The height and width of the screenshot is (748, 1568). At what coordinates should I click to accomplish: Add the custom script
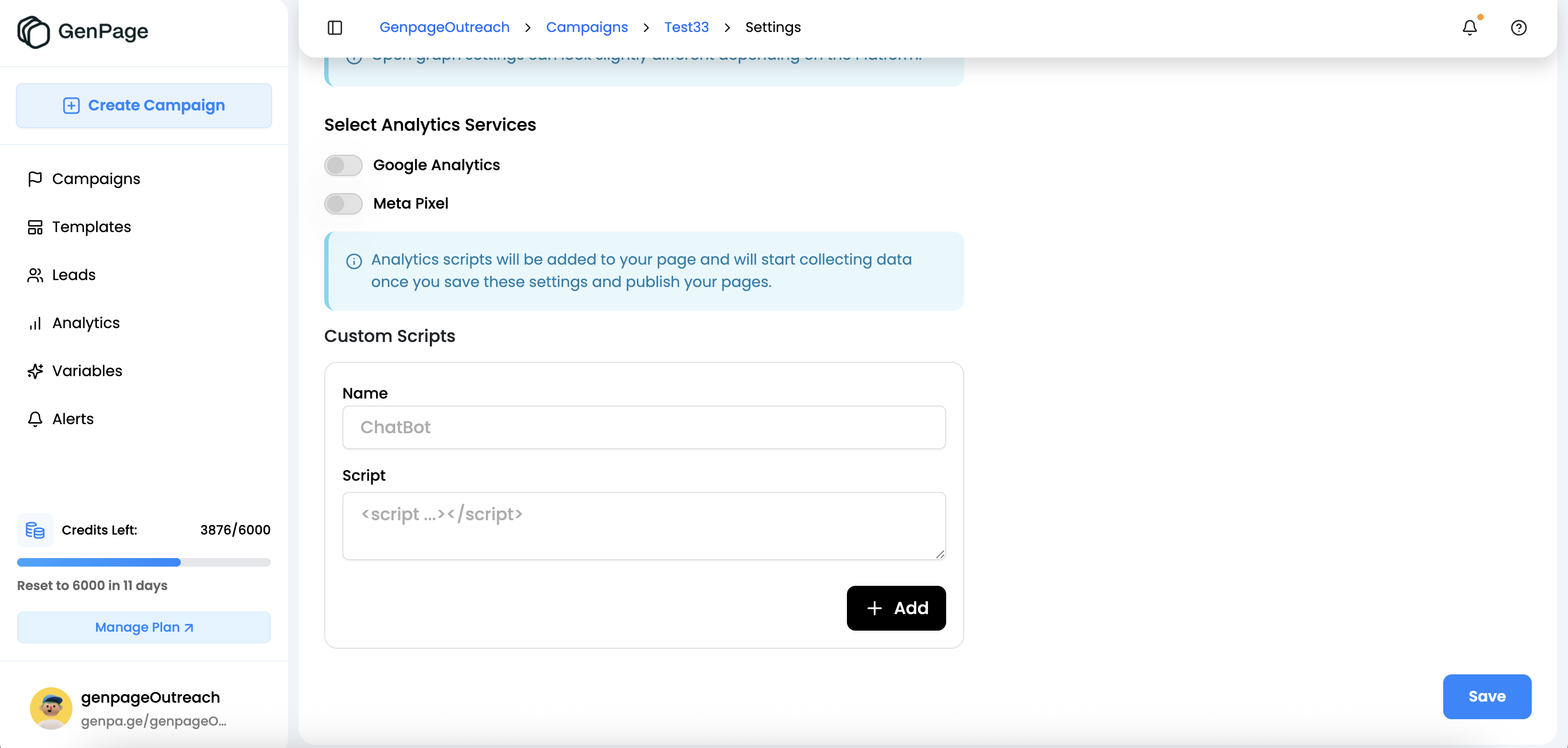point(896,608)
